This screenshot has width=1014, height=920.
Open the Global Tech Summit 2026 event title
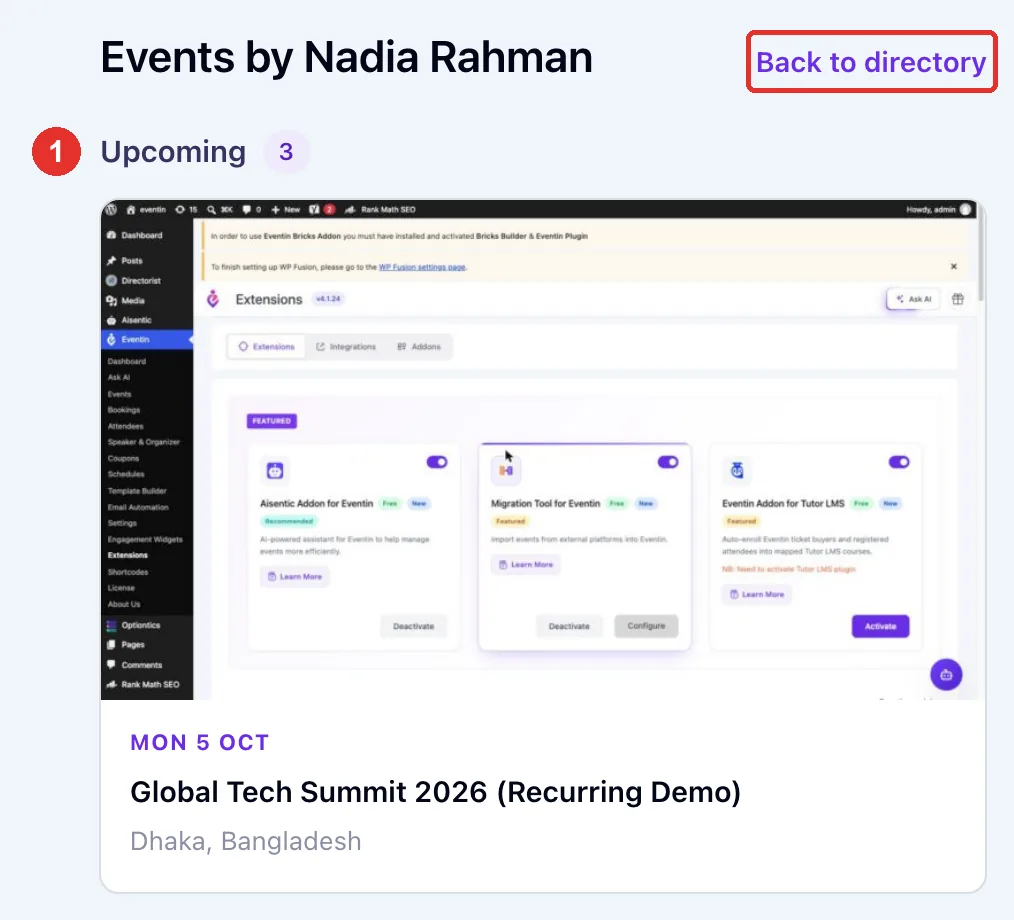[x=435, y=791]
